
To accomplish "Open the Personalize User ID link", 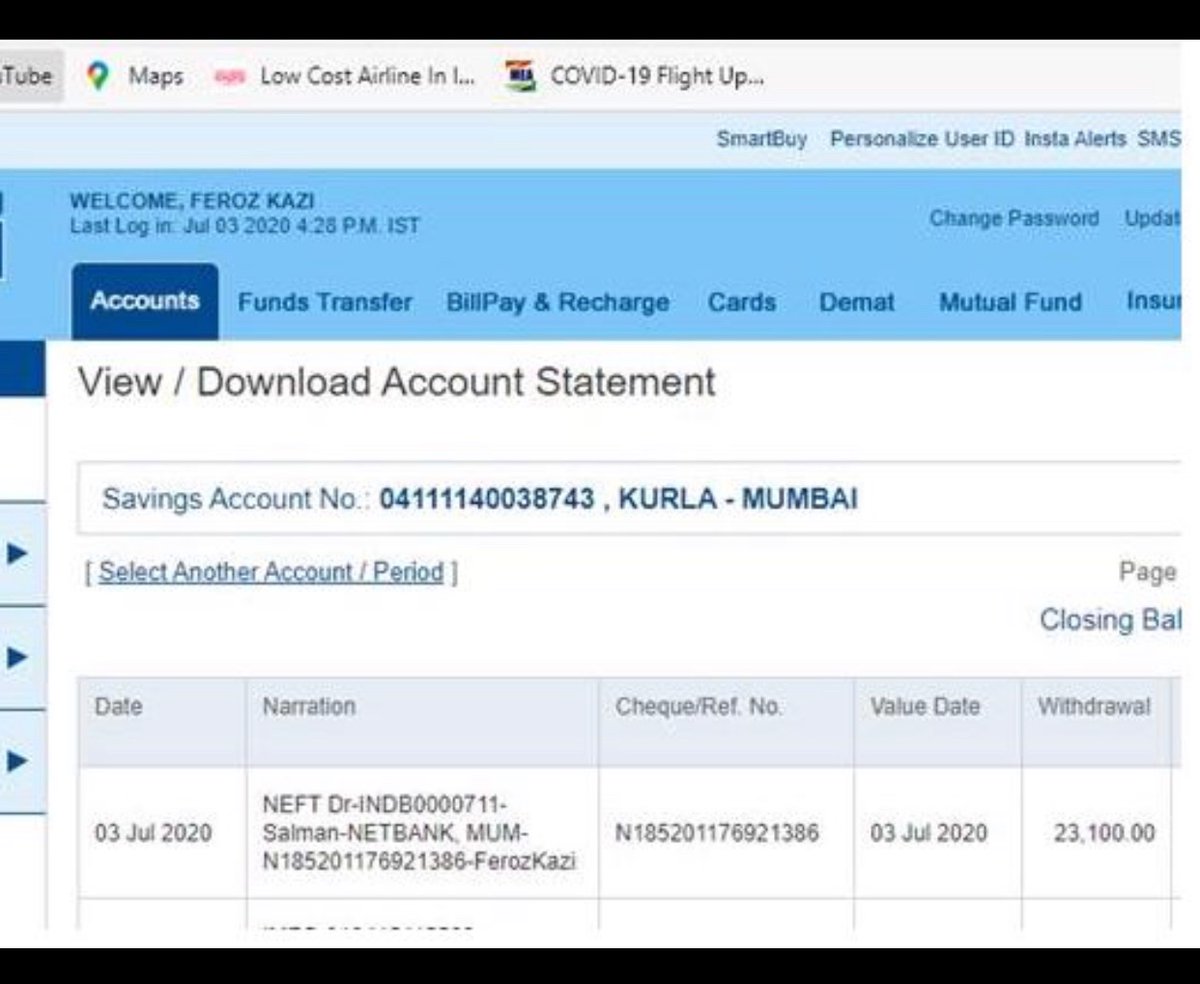I will pos(922,140).
